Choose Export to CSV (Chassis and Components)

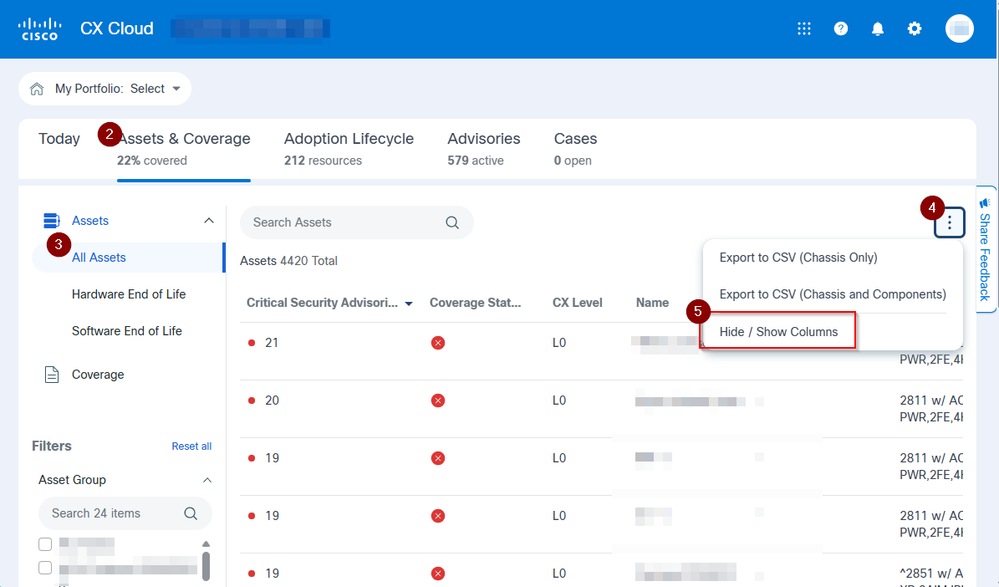833,294
